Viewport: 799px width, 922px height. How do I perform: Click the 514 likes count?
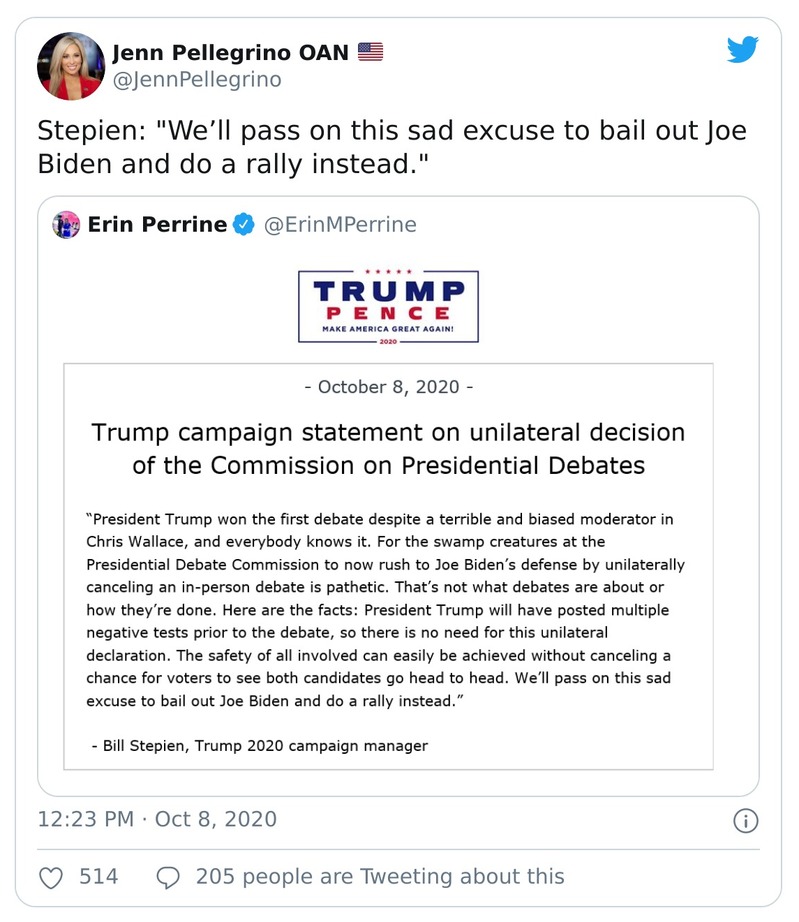pos(98,877)
